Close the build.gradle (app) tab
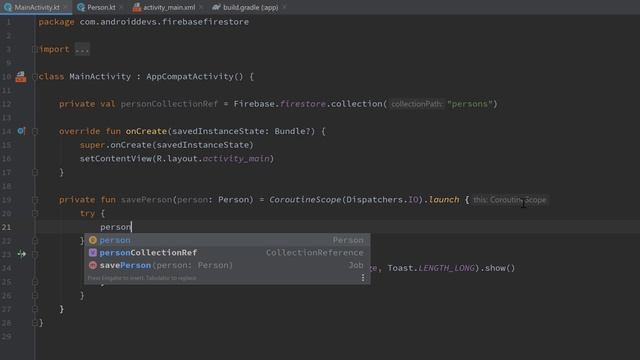 (x=284, y=7)
